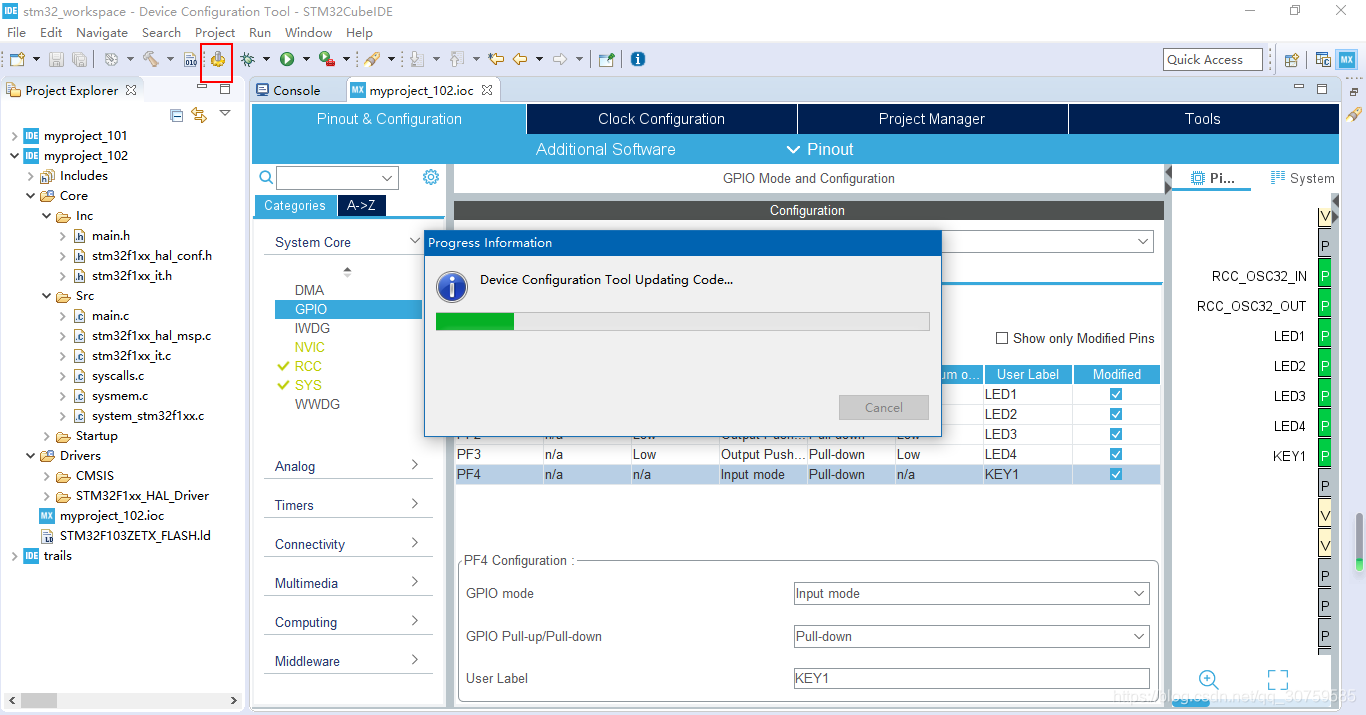This screenshot has width=1366, height=715.
Task: Click the Build hammer icon
Action: click(x=150, y=60)
